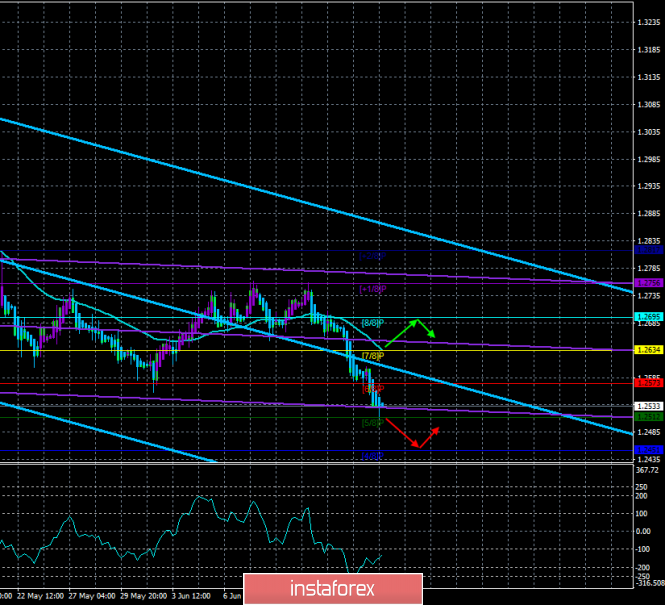
Task: Click the 1.3235 price axis label
Action: coord(649,22)
